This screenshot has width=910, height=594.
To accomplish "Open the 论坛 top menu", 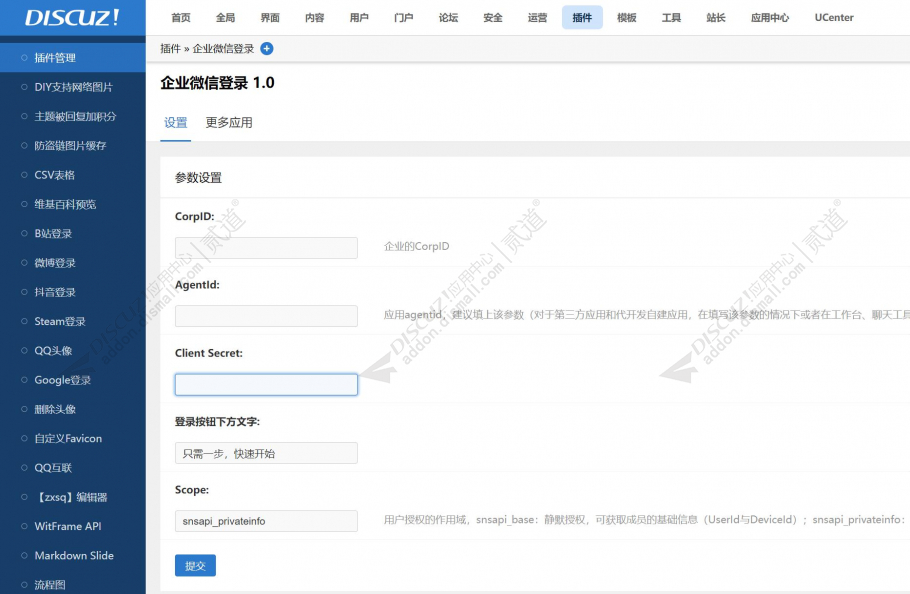I will point(449,17).
